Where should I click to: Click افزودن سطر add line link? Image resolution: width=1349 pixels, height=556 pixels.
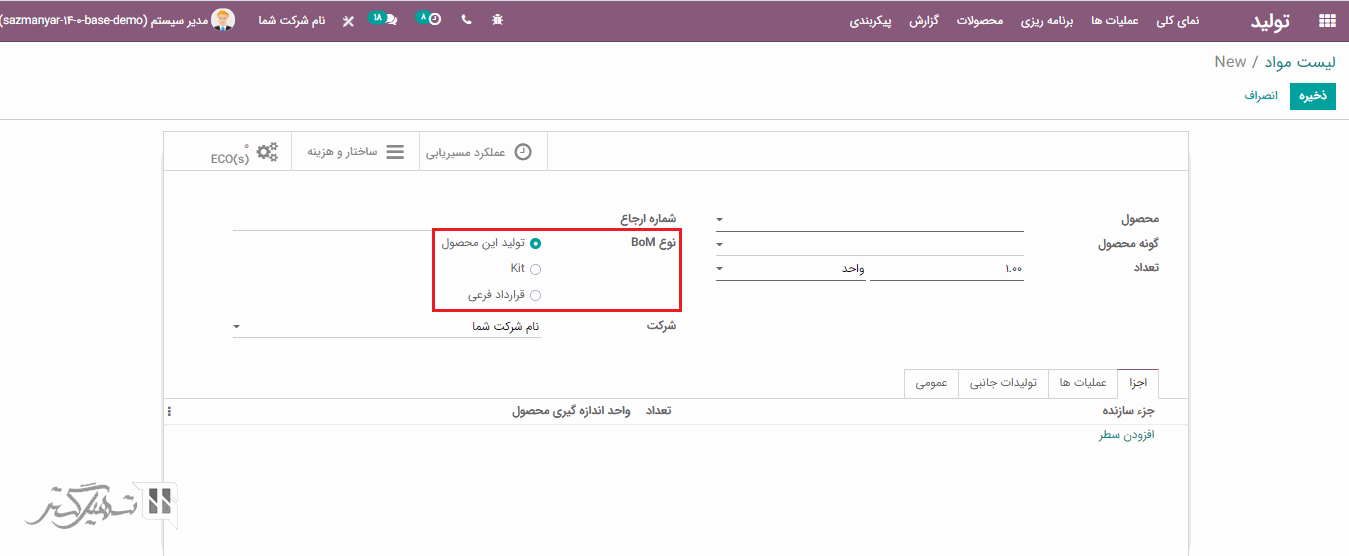coord(1127,435)
